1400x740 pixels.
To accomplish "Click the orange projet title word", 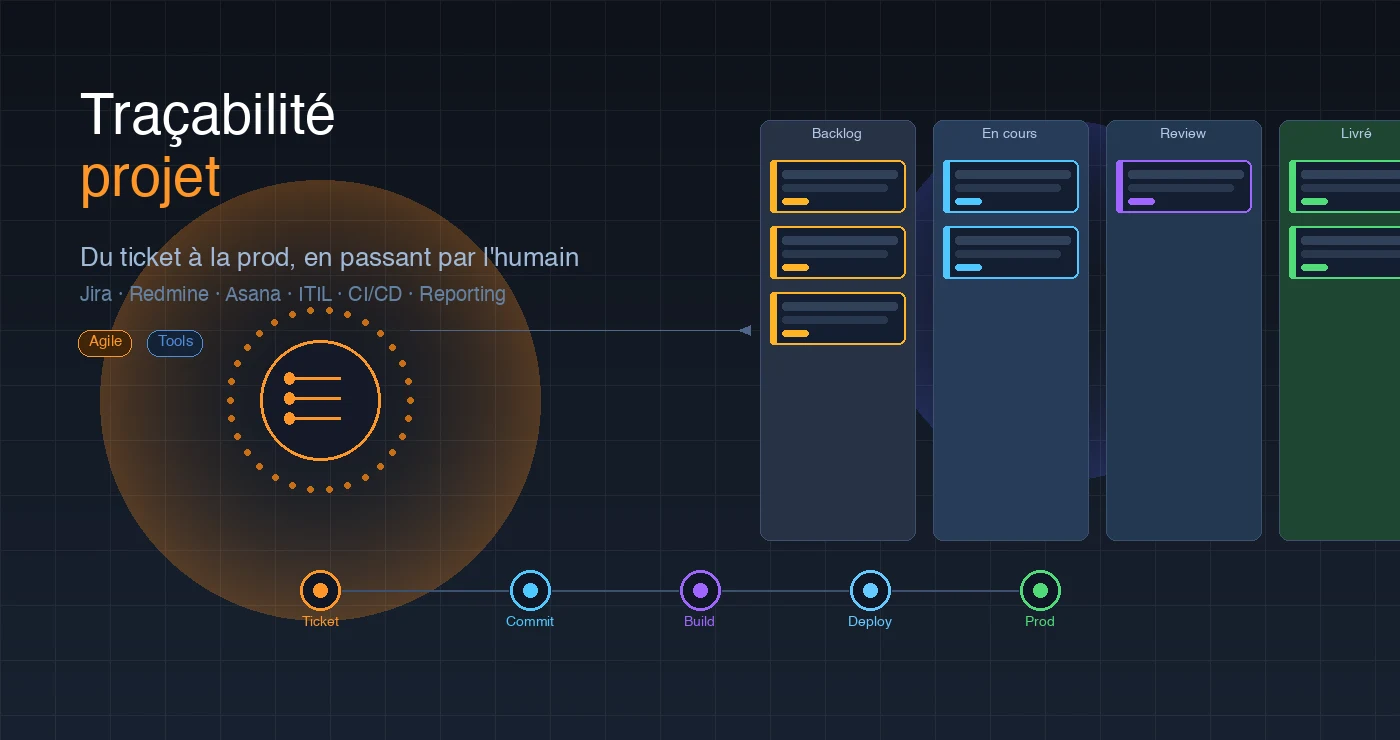I will pos(150,178).
